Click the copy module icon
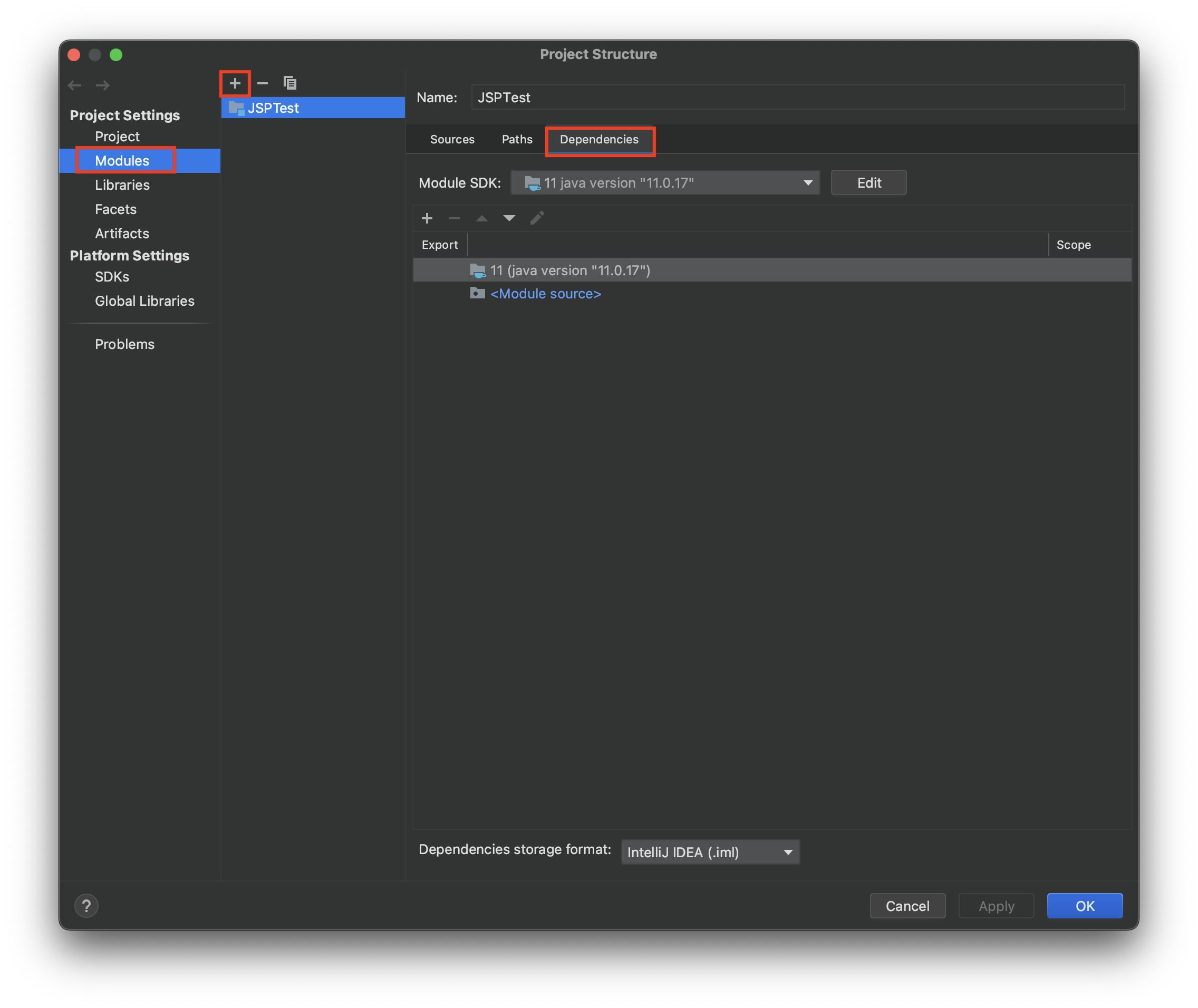 [290, 83]
